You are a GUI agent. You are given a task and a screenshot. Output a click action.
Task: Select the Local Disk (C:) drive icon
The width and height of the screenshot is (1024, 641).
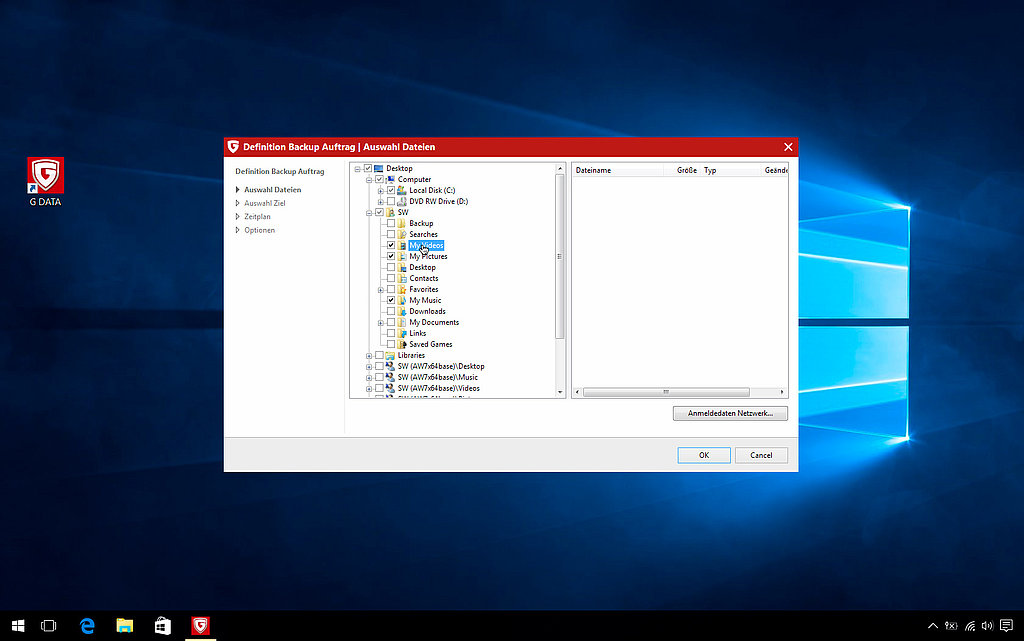(x=402, y=190)
